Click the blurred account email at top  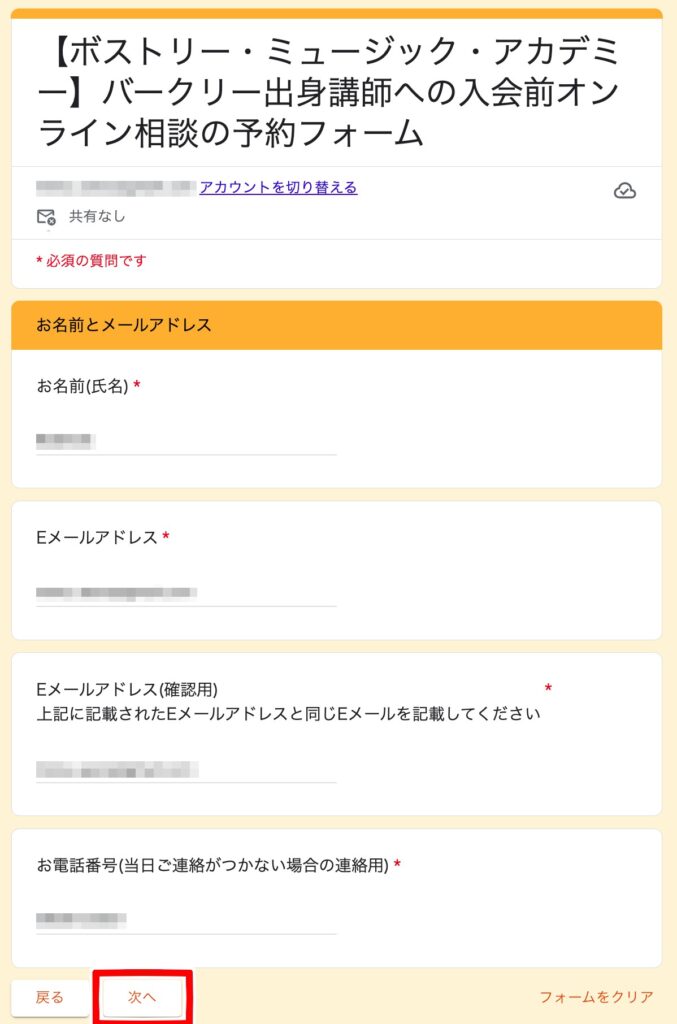115,187
